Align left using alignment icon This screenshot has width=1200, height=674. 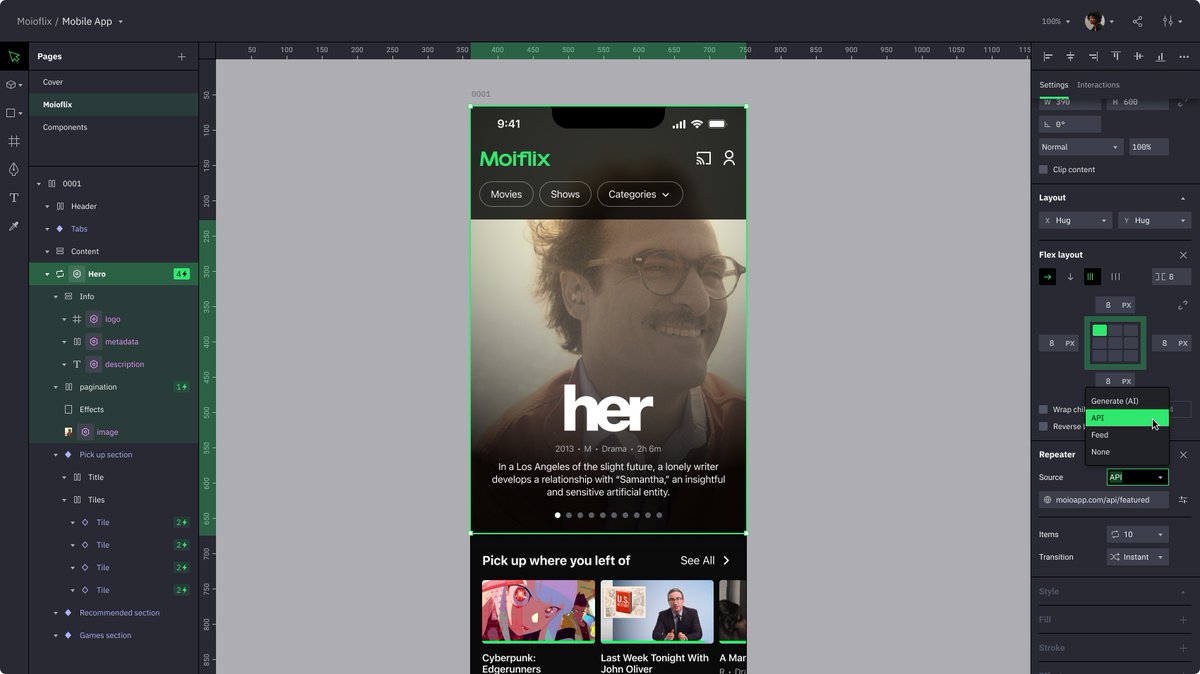(x=1048, y=57)
